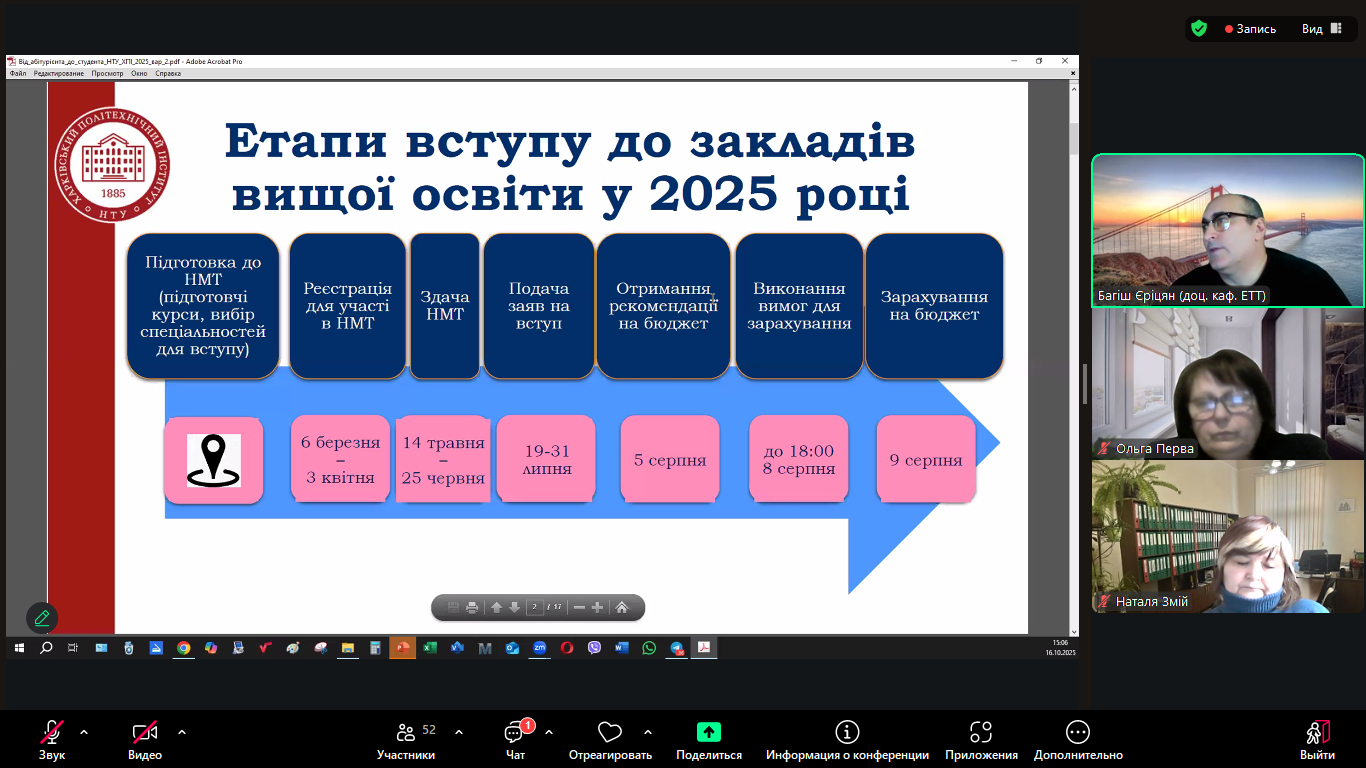Click the green encryption shield icon
The height and width of the screenshot is (768, 1366).
[x=1199, y=29]
